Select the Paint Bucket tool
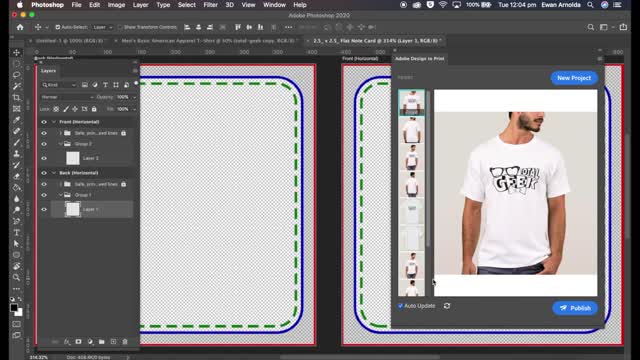640x360 pixels. point(16,187)
